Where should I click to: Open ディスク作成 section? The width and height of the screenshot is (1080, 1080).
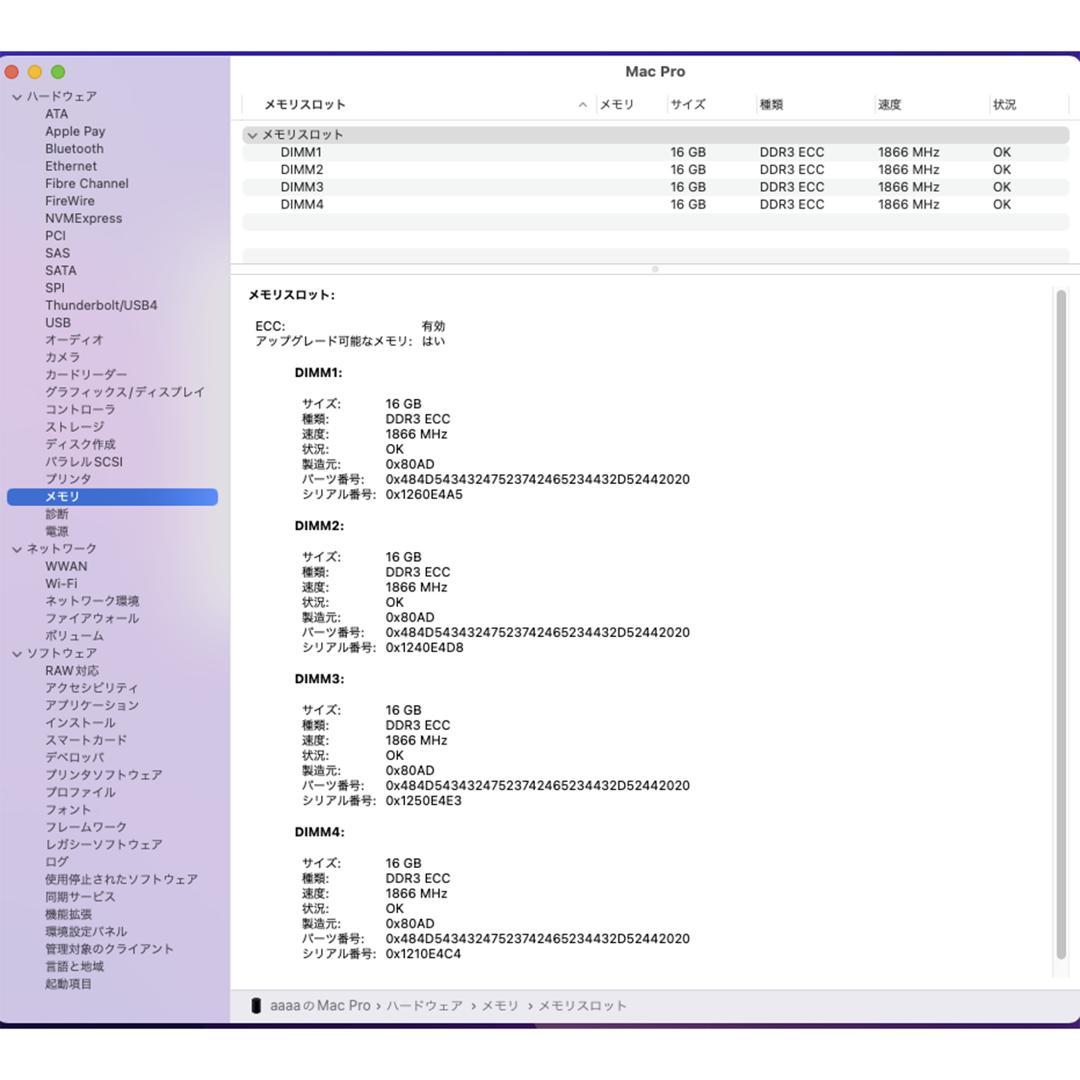[80, 444]
